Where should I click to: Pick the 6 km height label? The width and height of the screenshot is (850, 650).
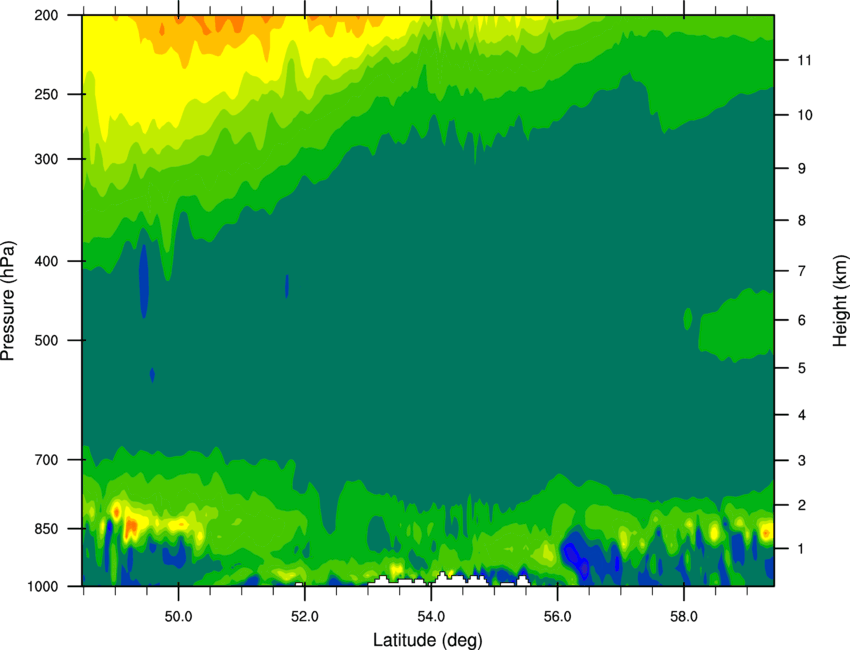pos(802,320)
